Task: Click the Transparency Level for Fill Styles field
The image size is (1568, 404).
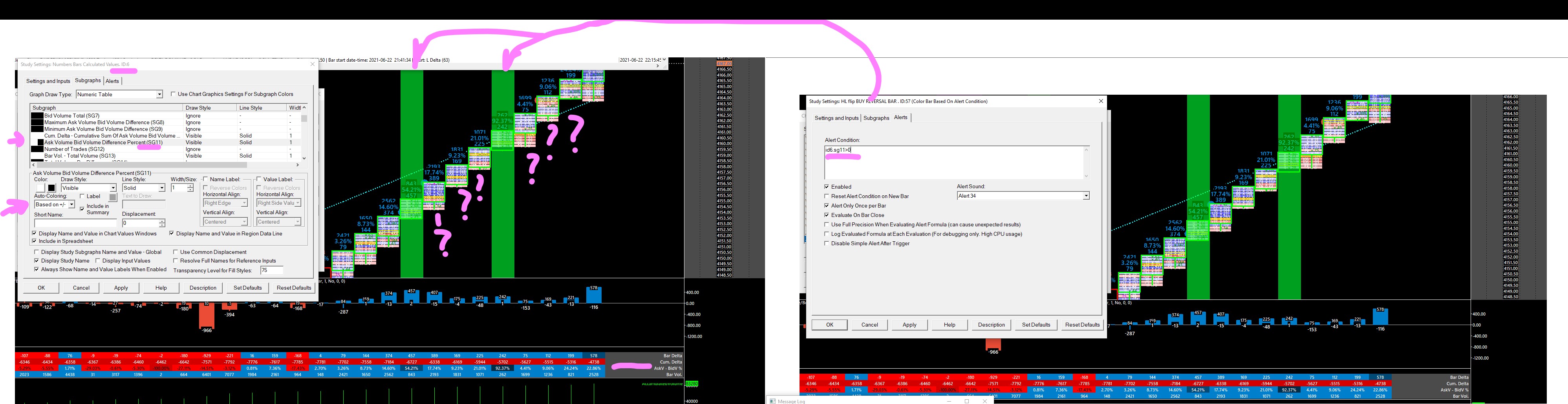Action: (272, 270)
